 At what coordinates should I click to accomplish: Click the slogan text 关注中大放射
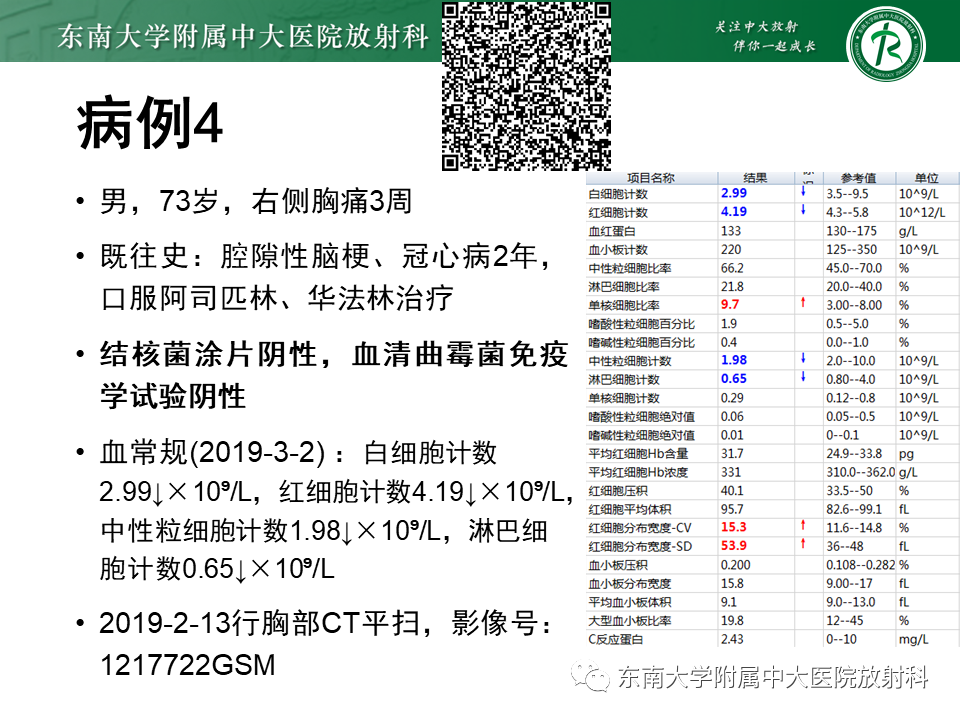(x=757, y=26)
